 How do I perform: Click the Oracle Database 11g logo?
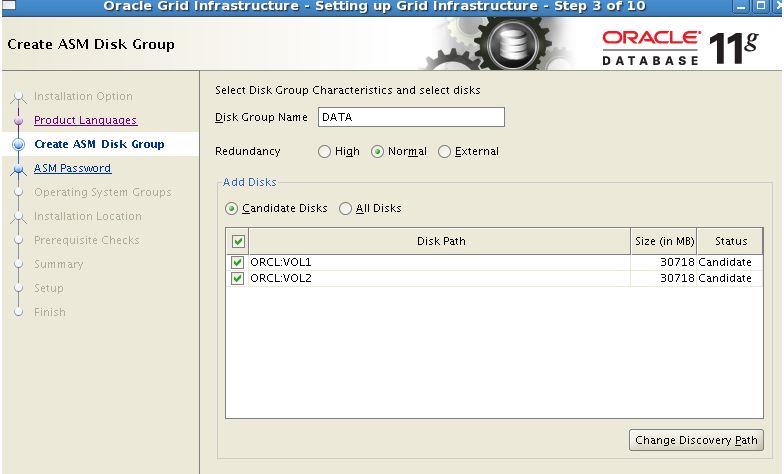pyautogui.click(x=680, y=48)
